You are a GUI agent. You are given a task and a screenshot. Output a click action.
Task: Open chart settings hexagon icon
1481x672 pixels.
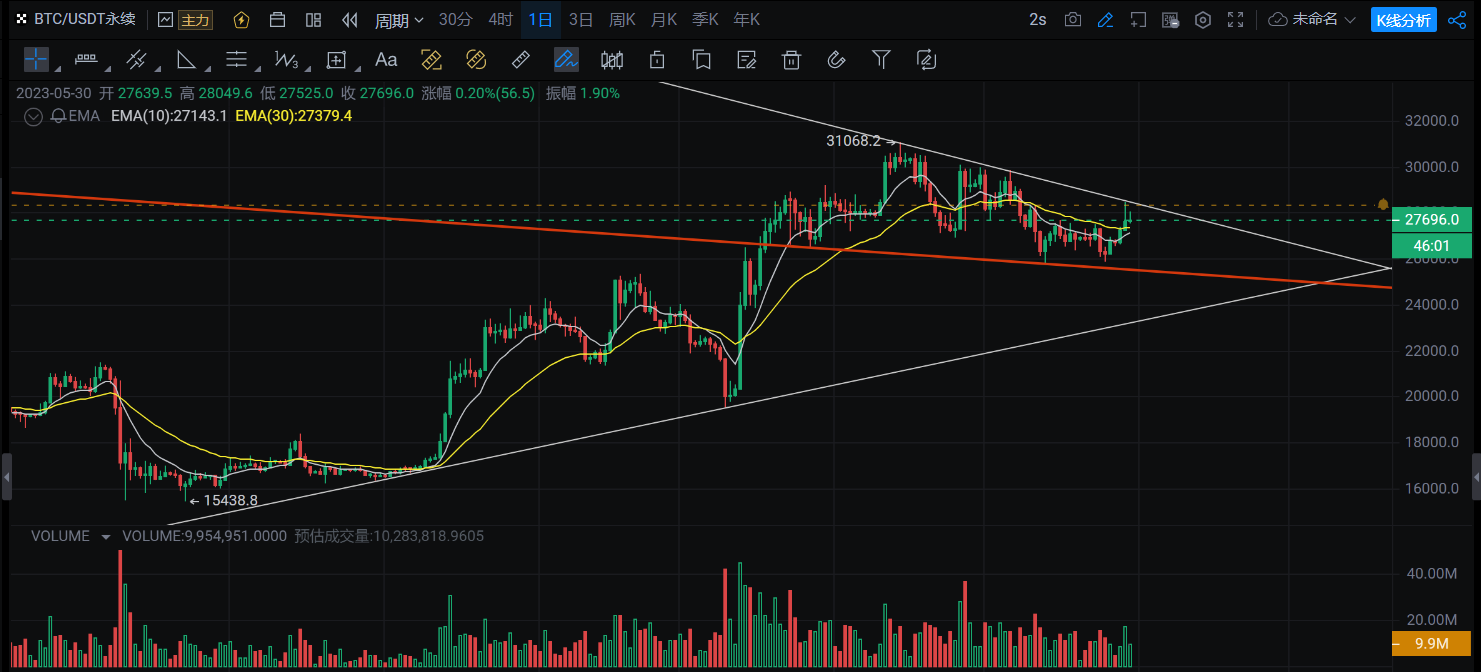point(1203,19)
